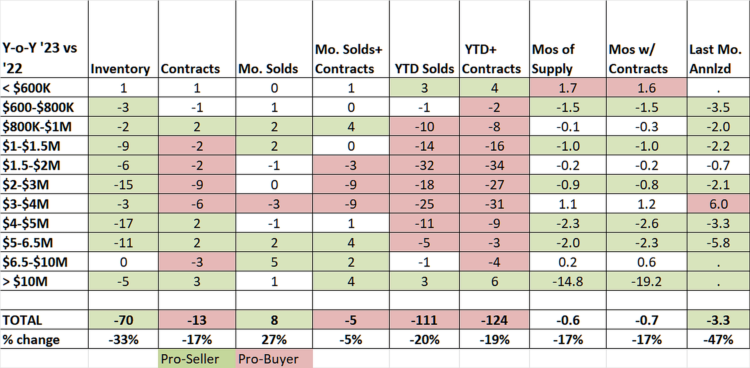Click the Mos of Supply header

[x=568, y=40]
